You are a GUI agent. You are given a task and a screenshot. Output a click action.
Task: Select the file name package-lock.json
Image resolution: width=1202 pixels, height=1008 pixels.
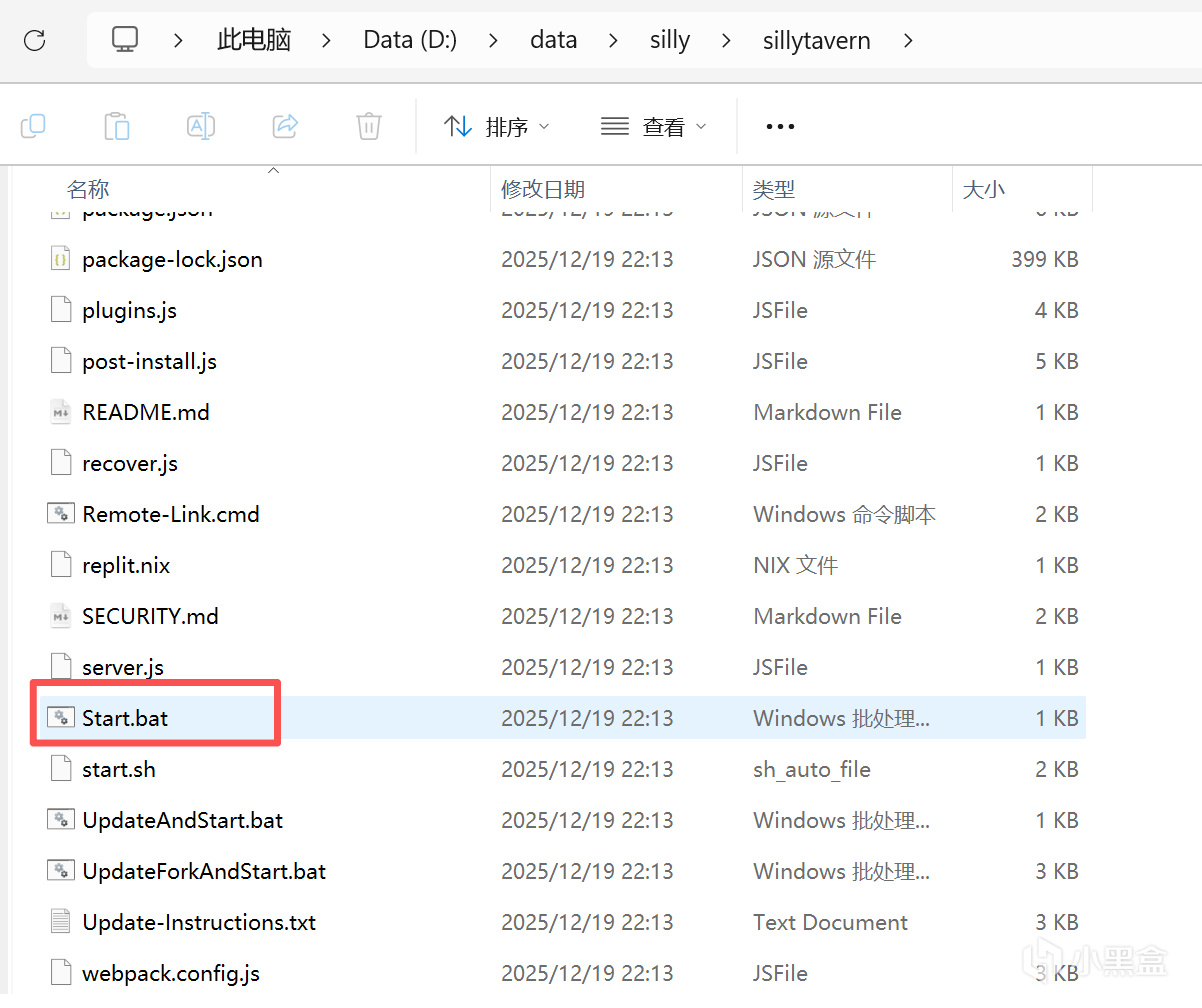pos(172,259)
